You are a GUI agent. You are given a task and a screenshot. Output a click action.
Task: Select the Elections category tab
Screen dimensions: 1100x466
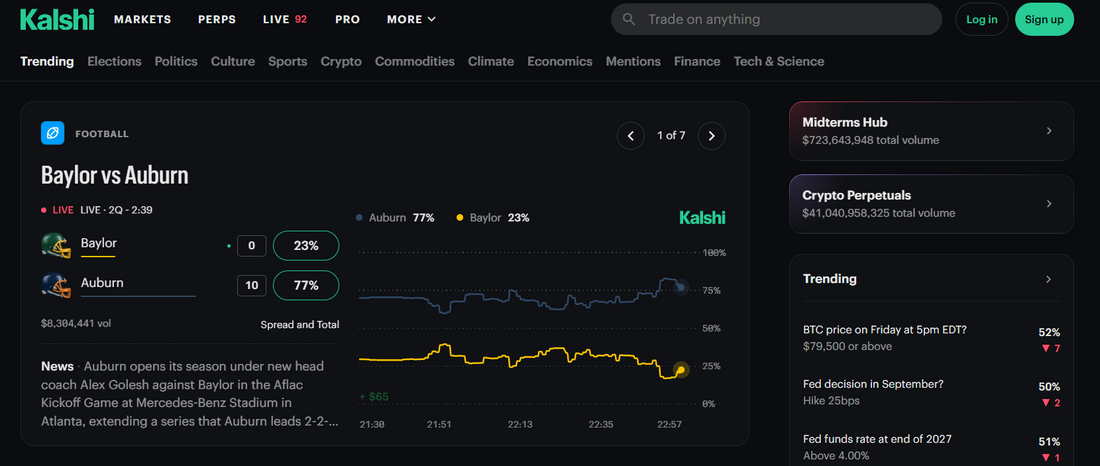coord(114,61)
